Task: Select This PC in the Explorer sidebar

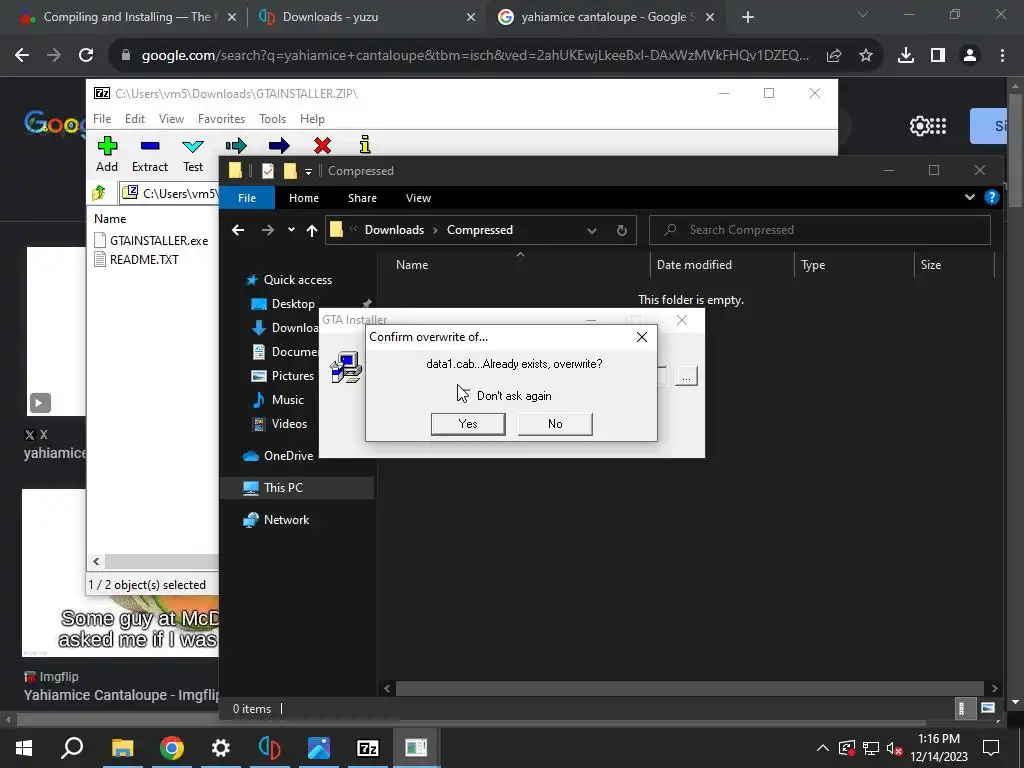Action: [283, 488]
